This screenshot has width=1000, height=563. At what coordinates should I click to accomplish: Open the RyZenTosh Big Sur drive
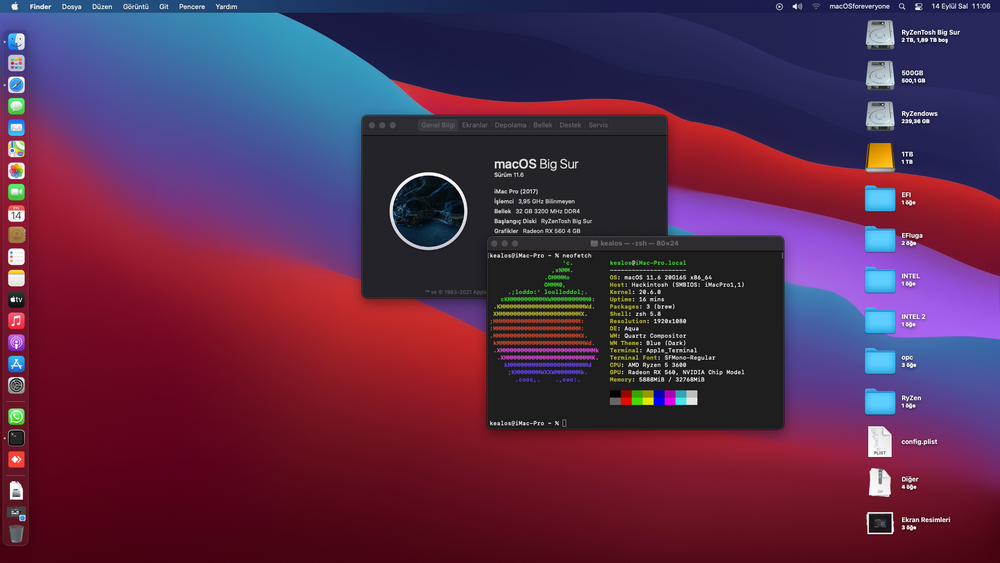click(x=880, y=36)
